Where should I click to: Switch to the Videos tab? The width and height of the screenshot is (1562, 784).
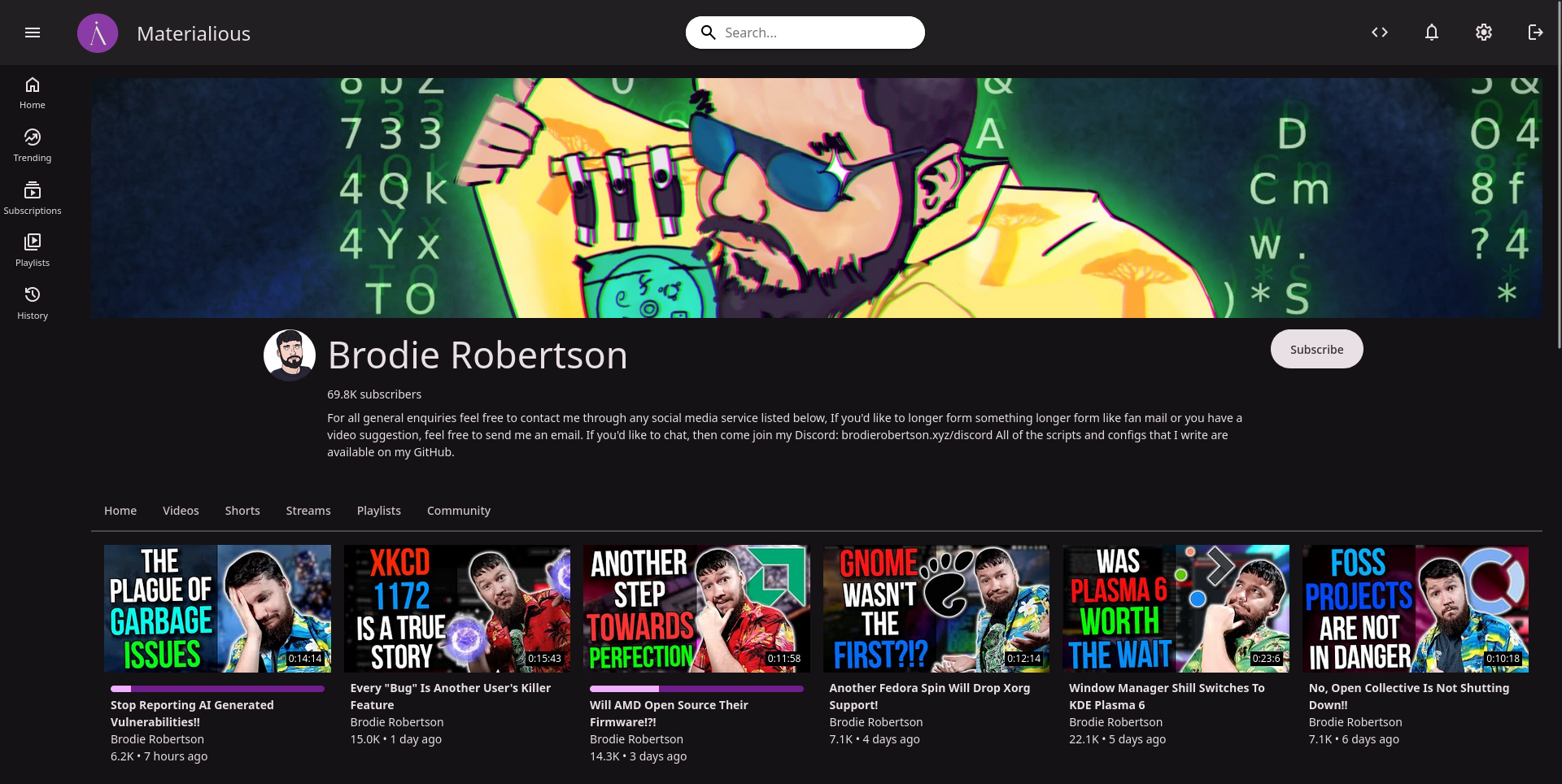[181, 511]
